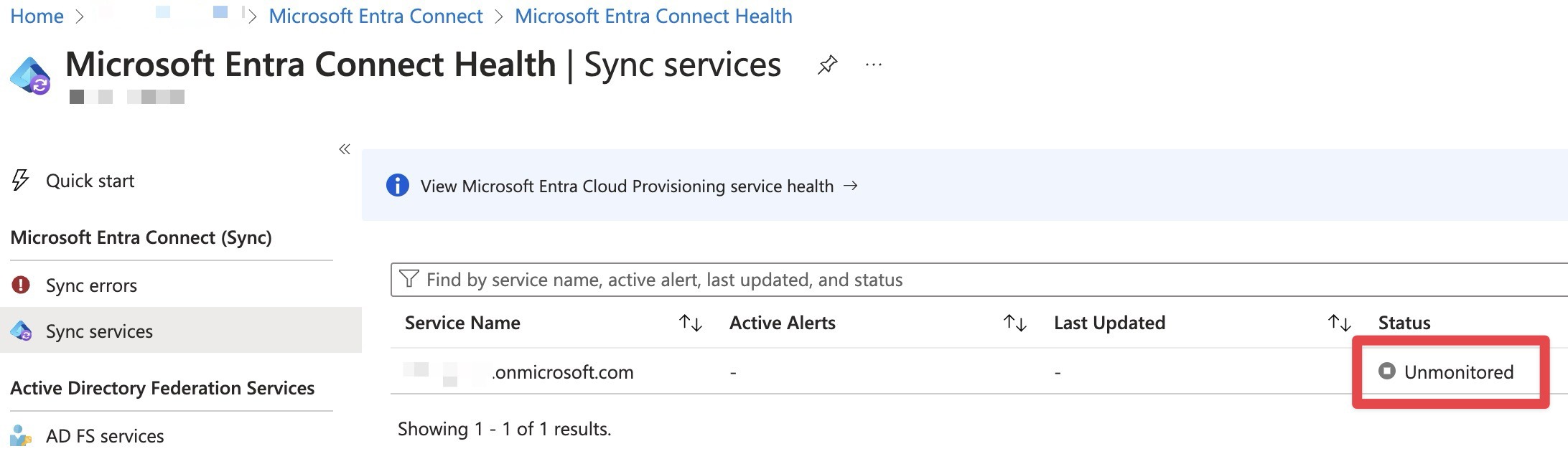This screenshot has width=1568, height=459.
Task: Click the grey Unmonitored status icon
Action: (x=1387, y=371)
